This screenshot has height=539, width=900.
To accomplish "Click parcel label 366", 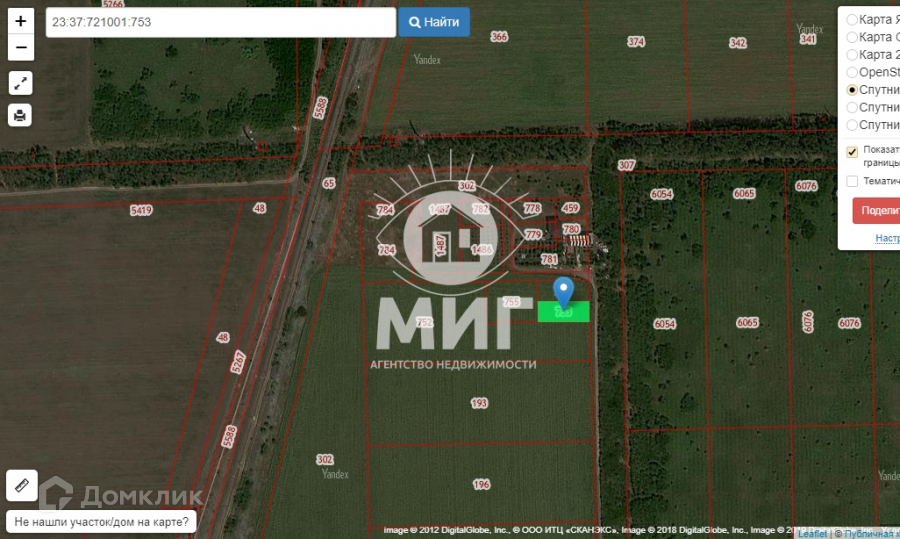I will point(499,37).
